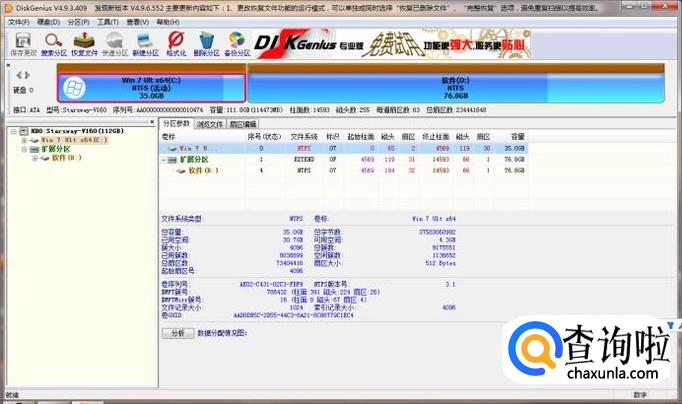Image resolution: width=682 pixels, height=404 pixels.
Task: Open the 文件(F) menu
Action: point(19,22)
